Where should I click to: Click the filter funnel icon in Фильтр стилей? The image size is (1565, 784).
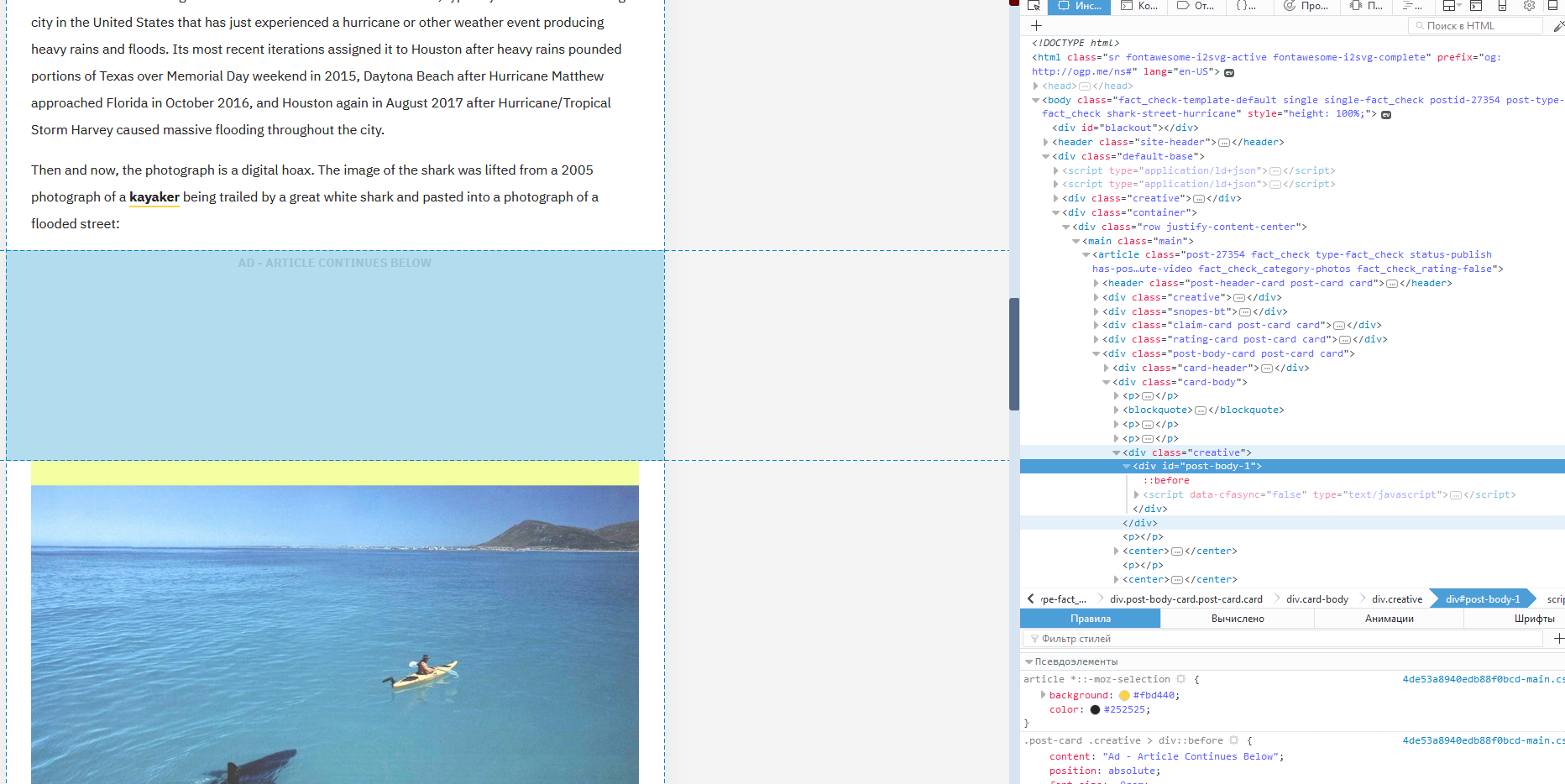(x=1034, y=638)
